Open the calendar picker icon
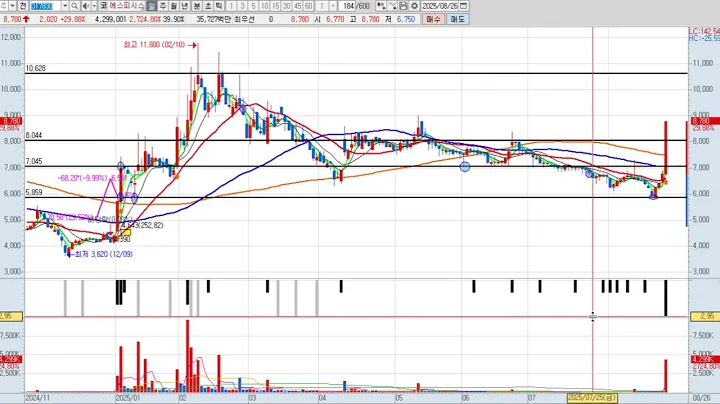720x404 pixels. pyautogui.click(x=464, y=6)
